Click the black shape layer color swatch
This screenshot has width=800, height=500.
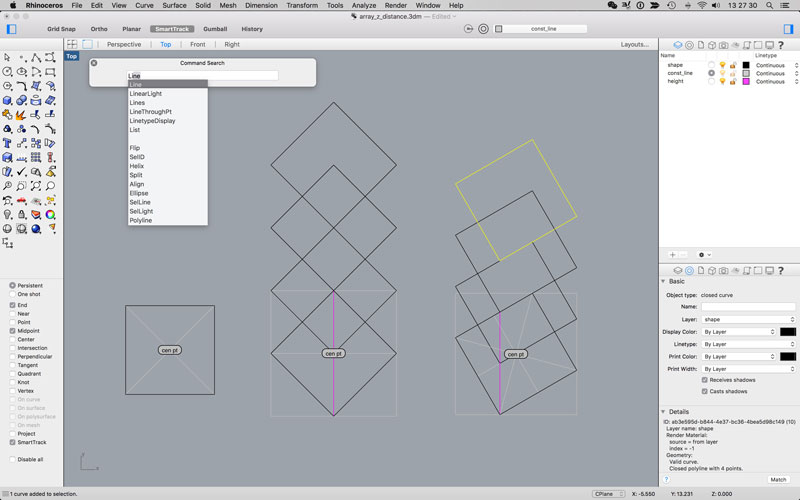click(x=746, y=65)
